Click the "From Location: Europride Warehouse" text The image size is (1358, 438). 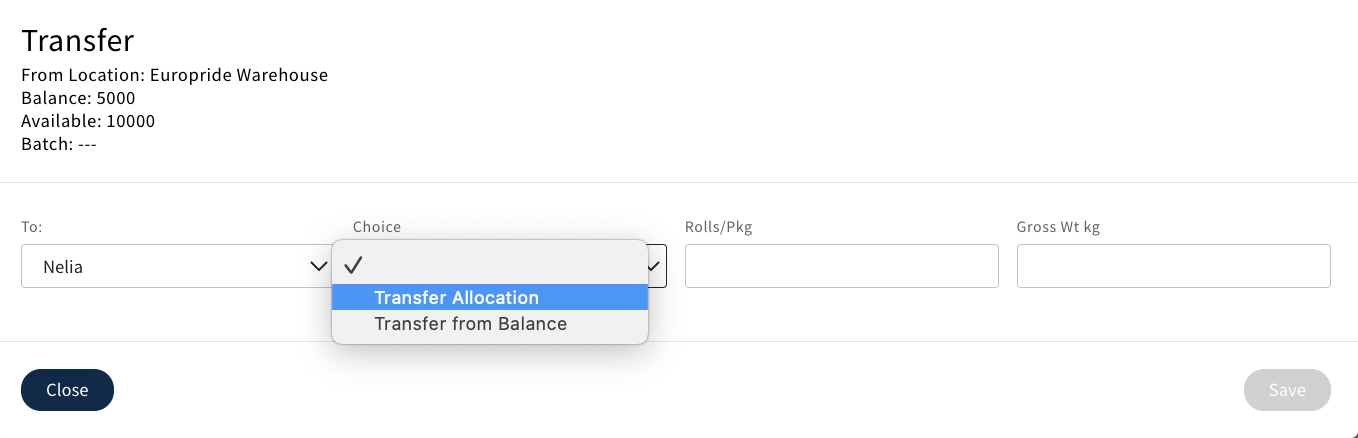click(x=174, y=75)
